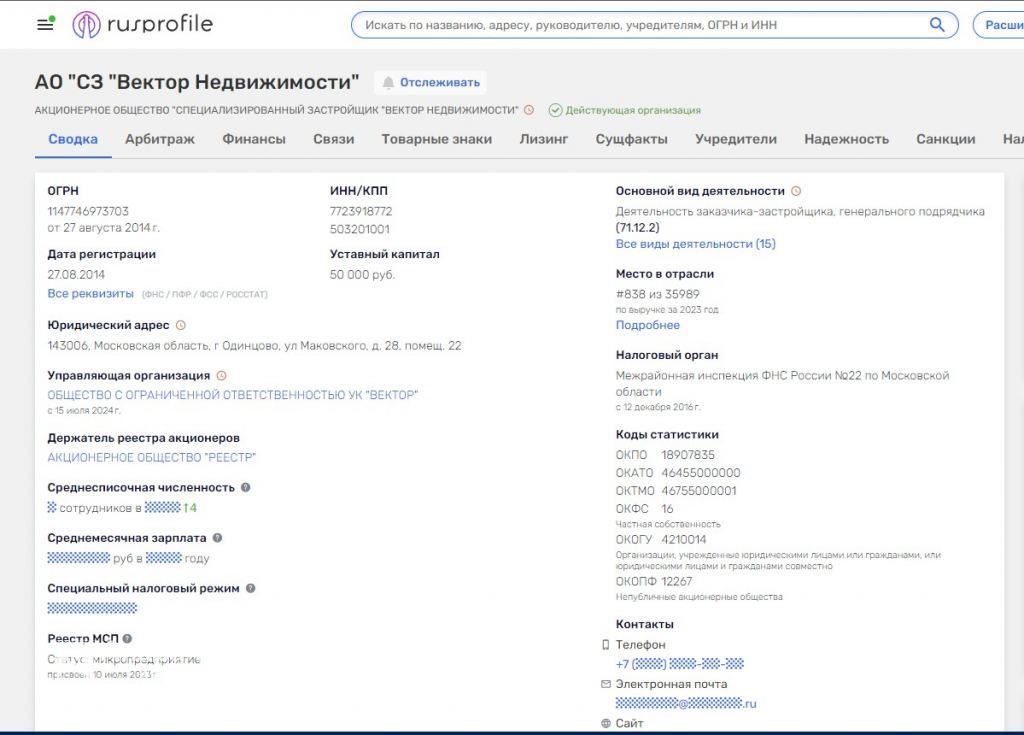This screenshot has height=735, width=1024.
Task: Open the Финансы tab
Action: [x=254, y=139]
